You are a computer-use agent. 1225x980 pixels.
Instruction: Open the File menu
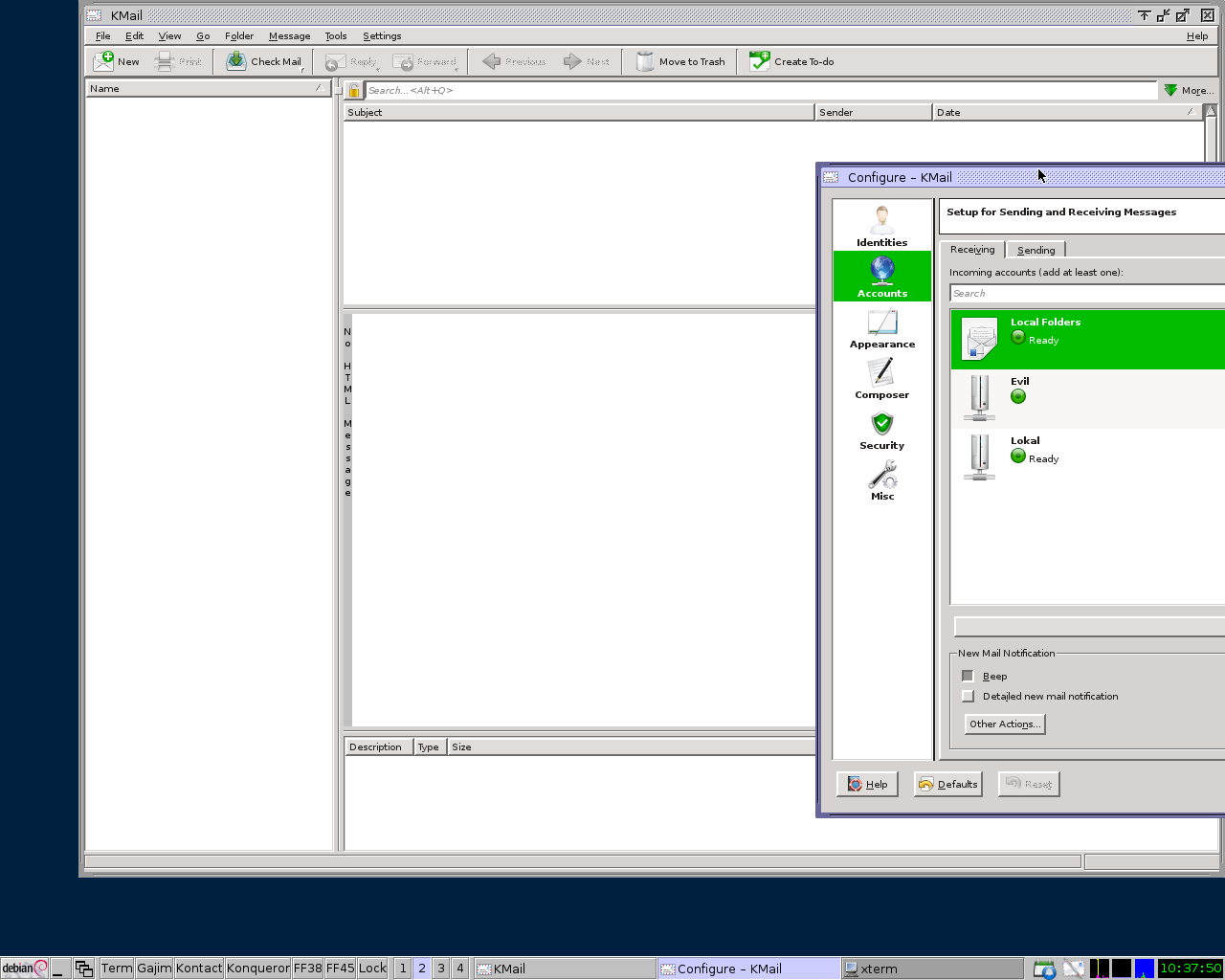pyautogui.click(x=103, y=36)
